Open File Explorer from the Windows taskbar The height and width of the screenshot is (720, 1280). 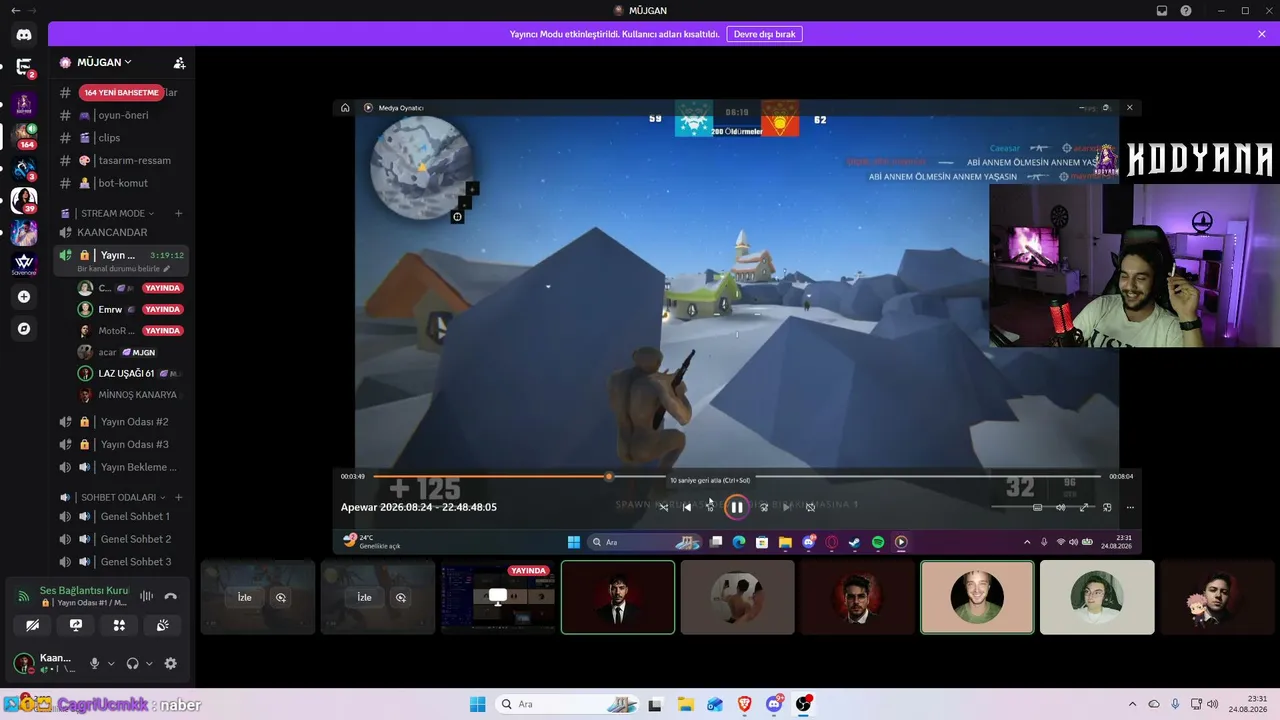[685, 704]
